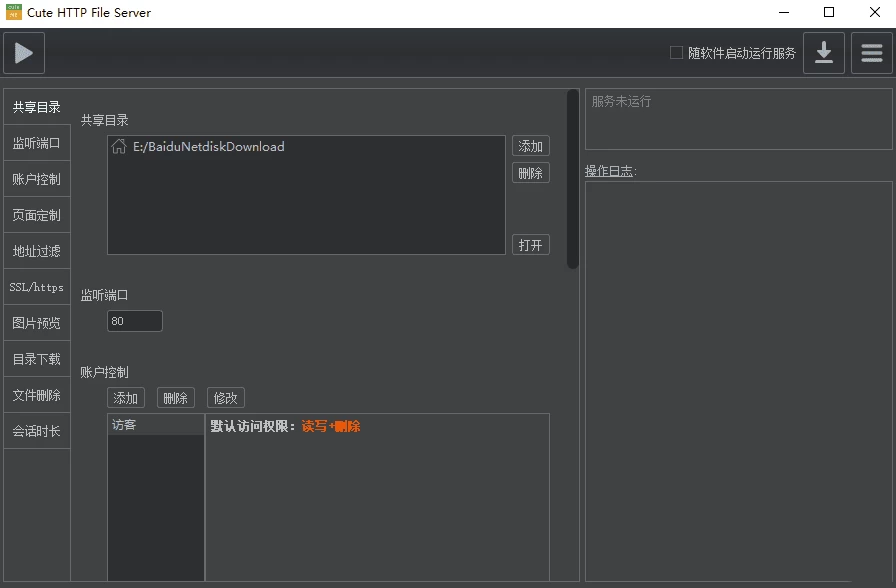
Task: Click 打开 to open the shared folder
Action: point(530,245)
